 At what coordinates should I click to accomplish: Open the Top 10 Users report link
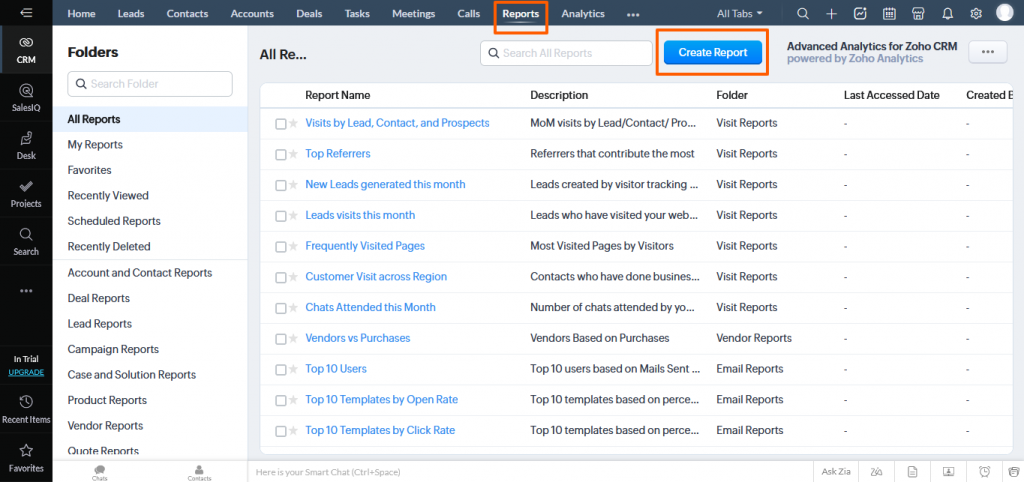pos(336,368)
